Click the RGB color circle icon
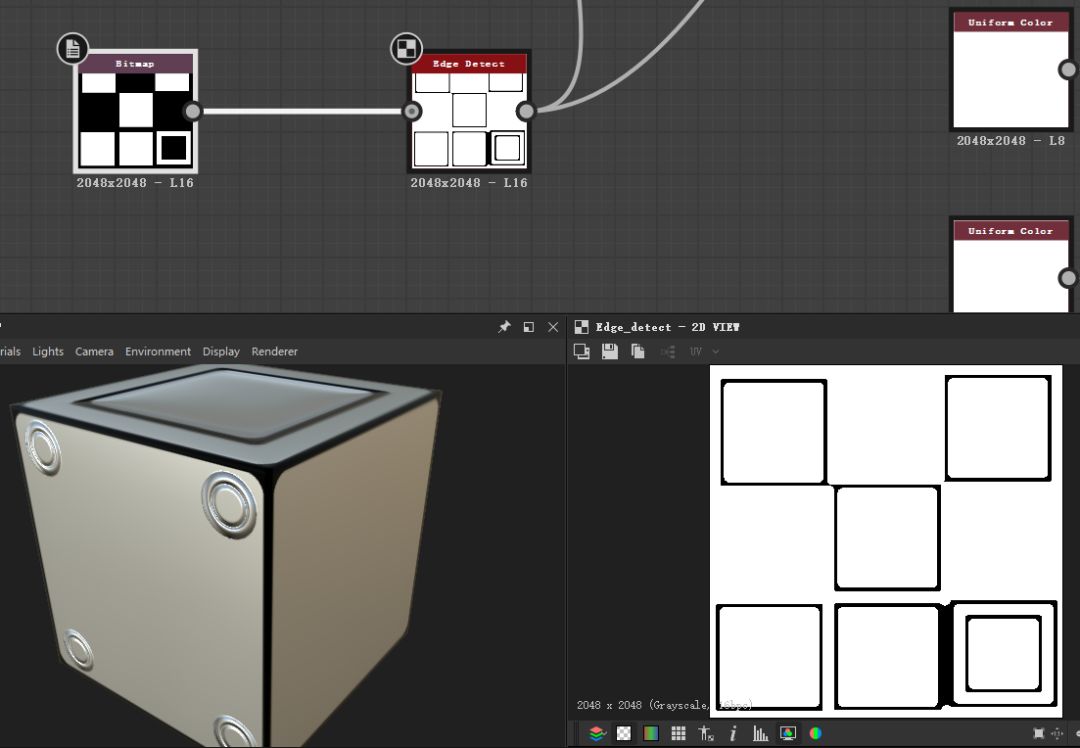 click(x=815, y=733)
